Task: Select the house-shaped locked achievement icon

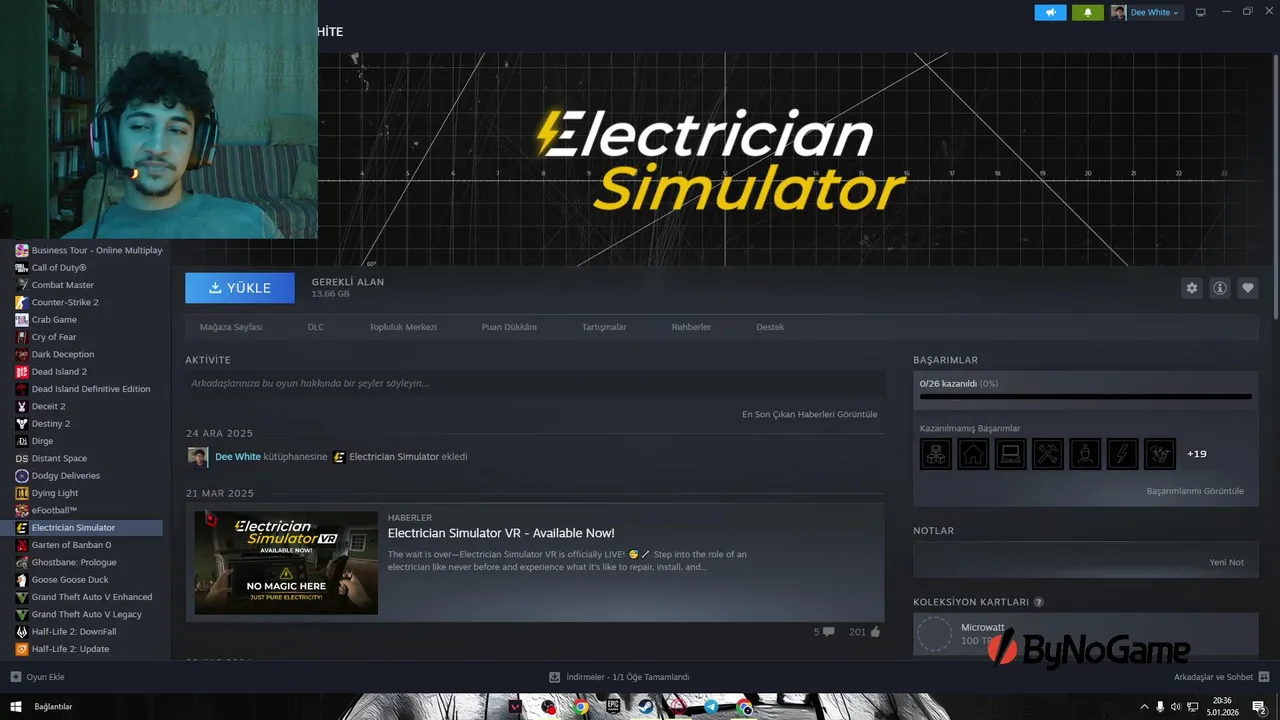Action: (973, 454)
